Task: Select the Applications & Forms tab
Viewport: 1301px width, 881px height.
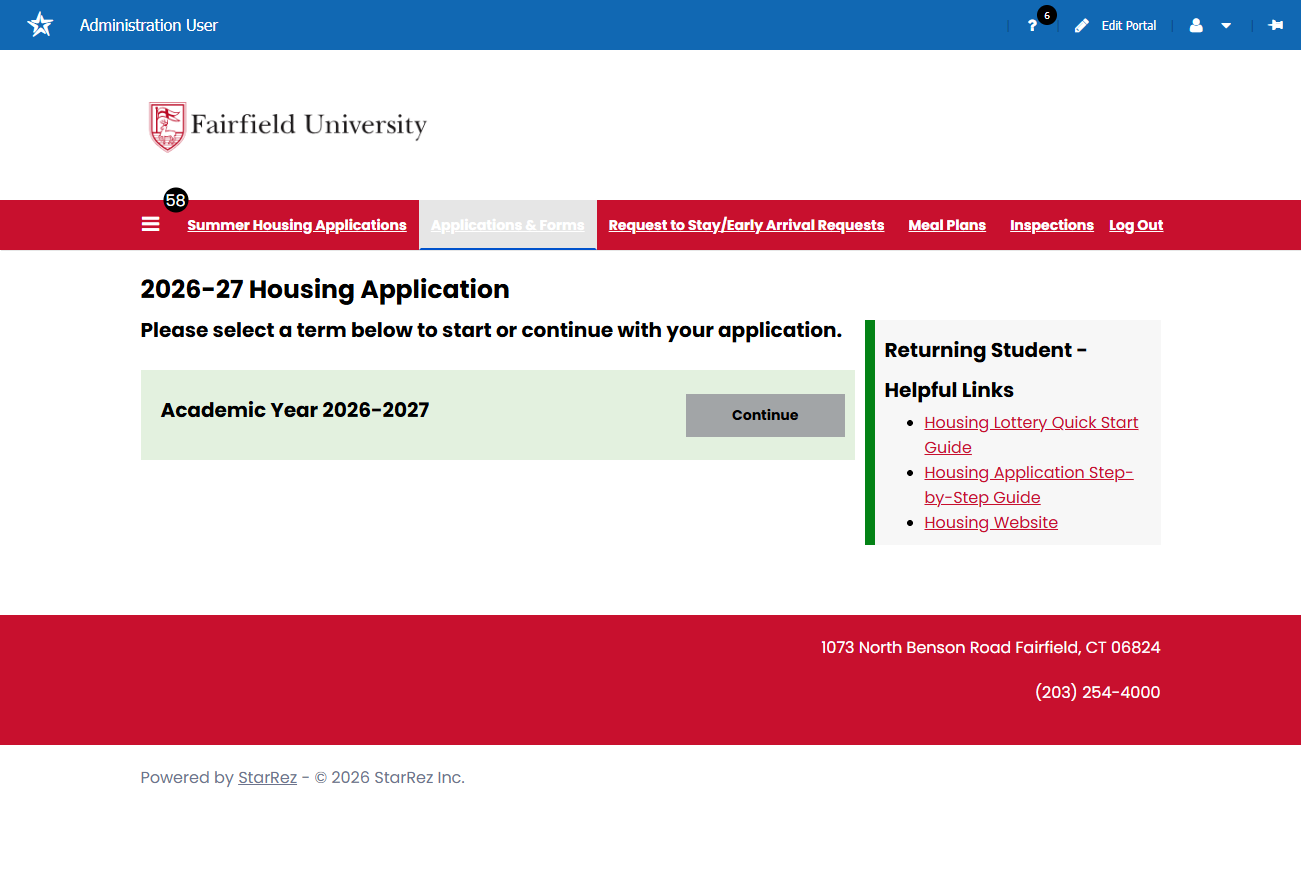Action: pos(508,225)
